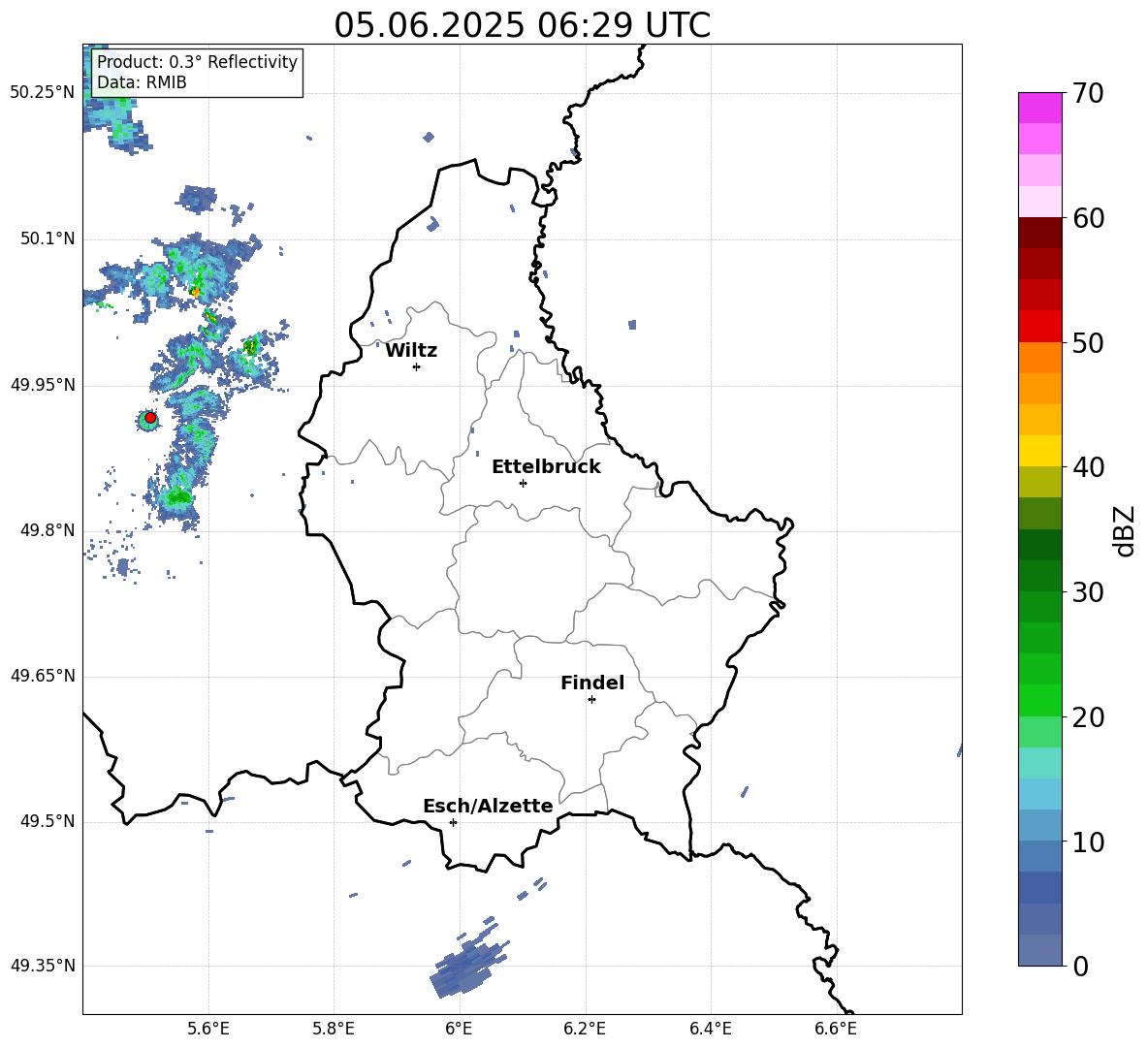Click the Ettelbruck station label

click(546, 467)
